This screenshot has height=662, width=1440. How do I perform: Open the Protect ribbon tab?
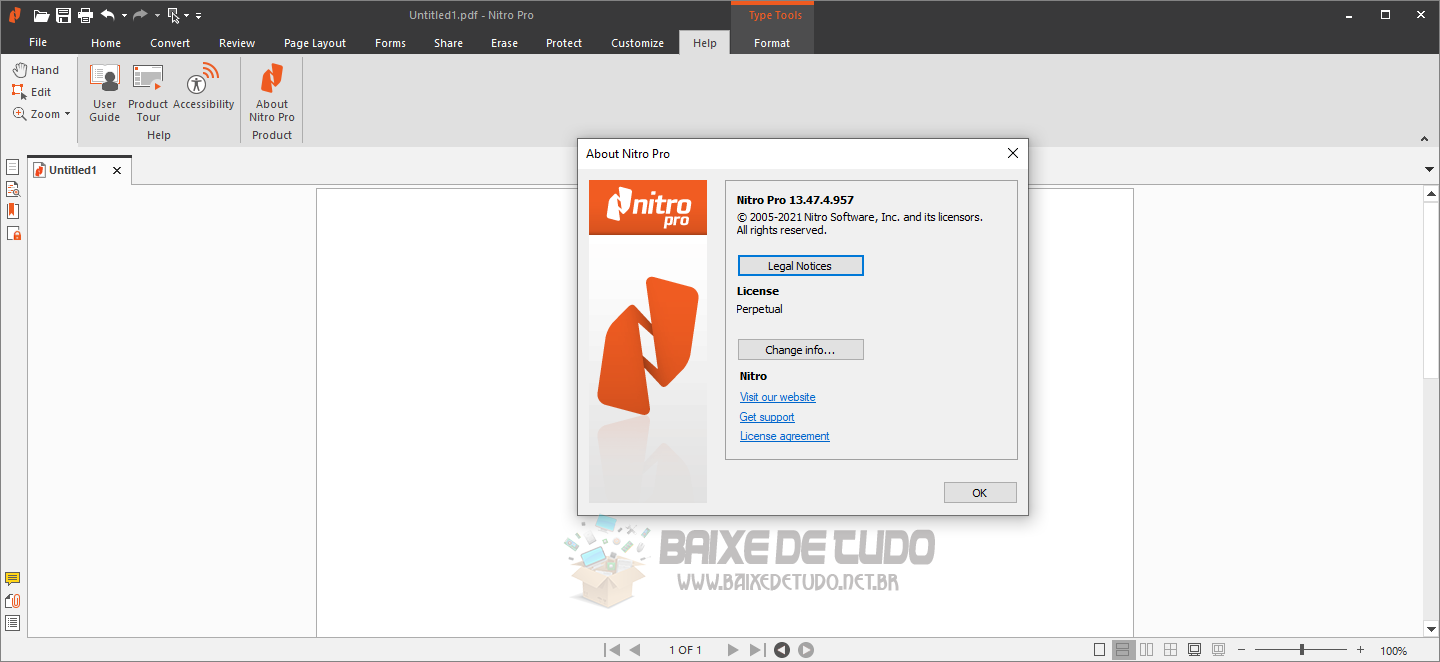(x=564, y=43)
